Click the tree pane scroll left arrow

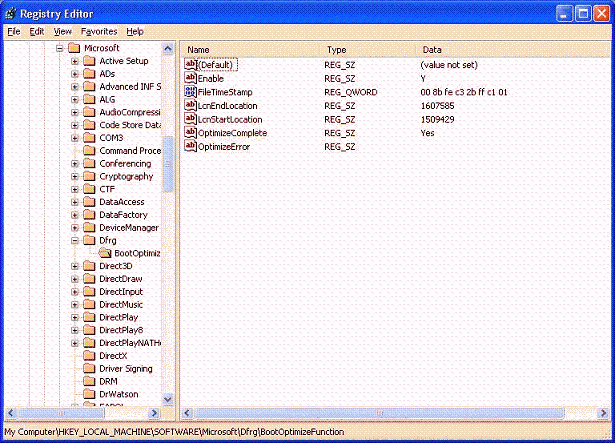11,413
